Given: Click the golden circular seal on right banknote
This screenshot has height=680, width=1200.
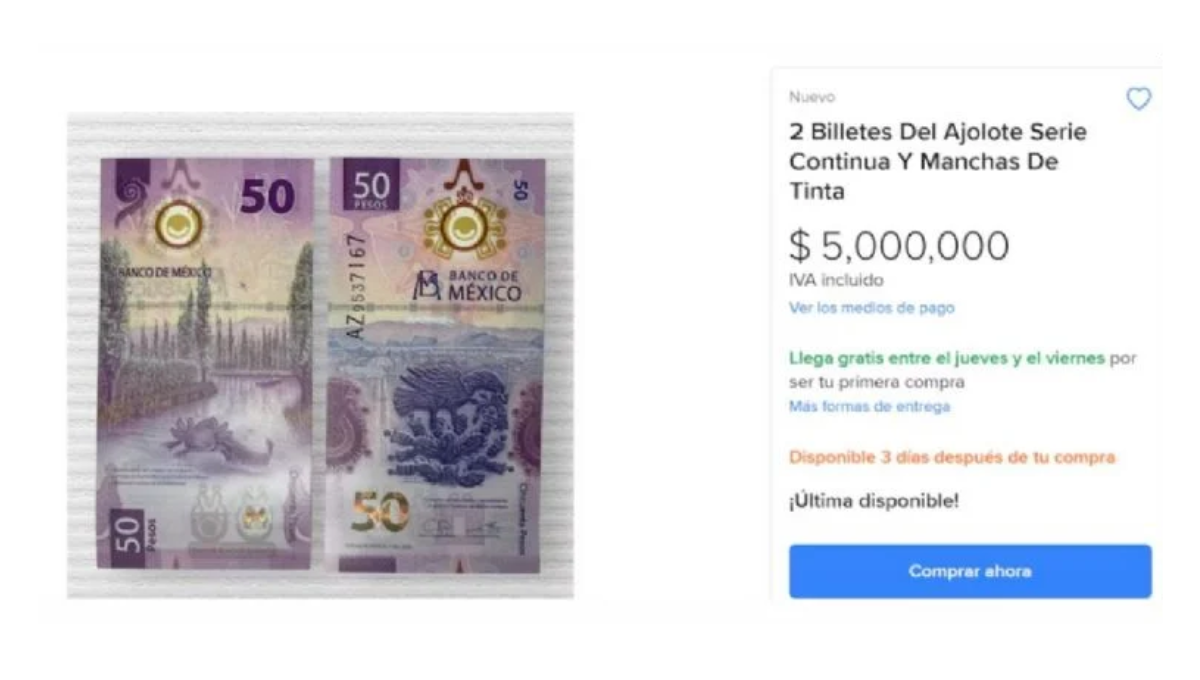Looking at the screenshot, I should tap(463, 228).
